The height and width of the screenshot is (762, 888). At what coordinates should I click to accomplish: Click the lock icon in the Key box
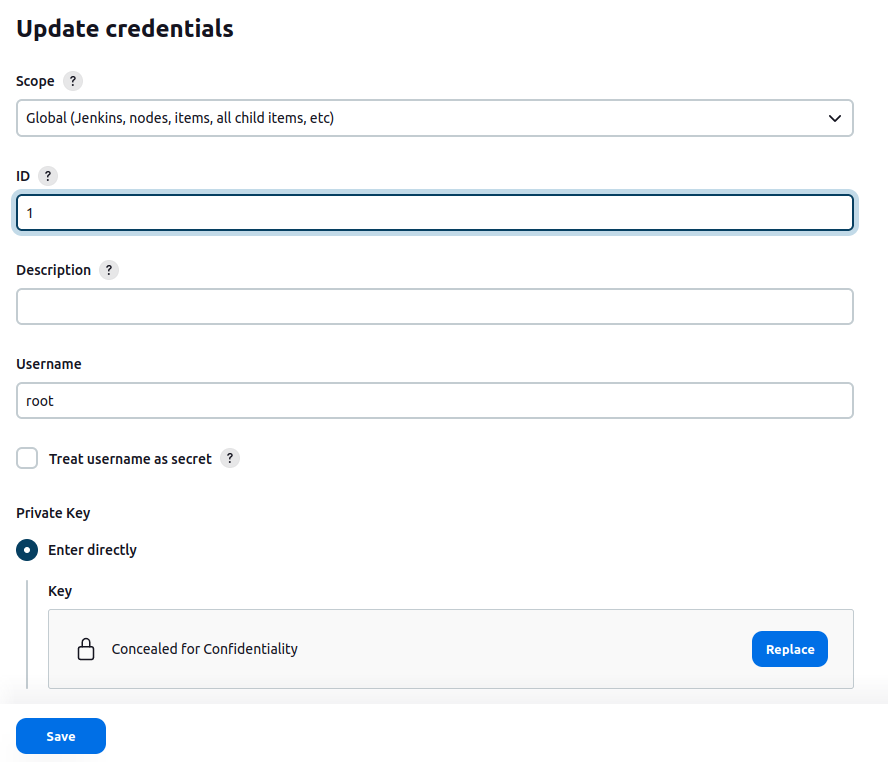[x=86, y=649]
